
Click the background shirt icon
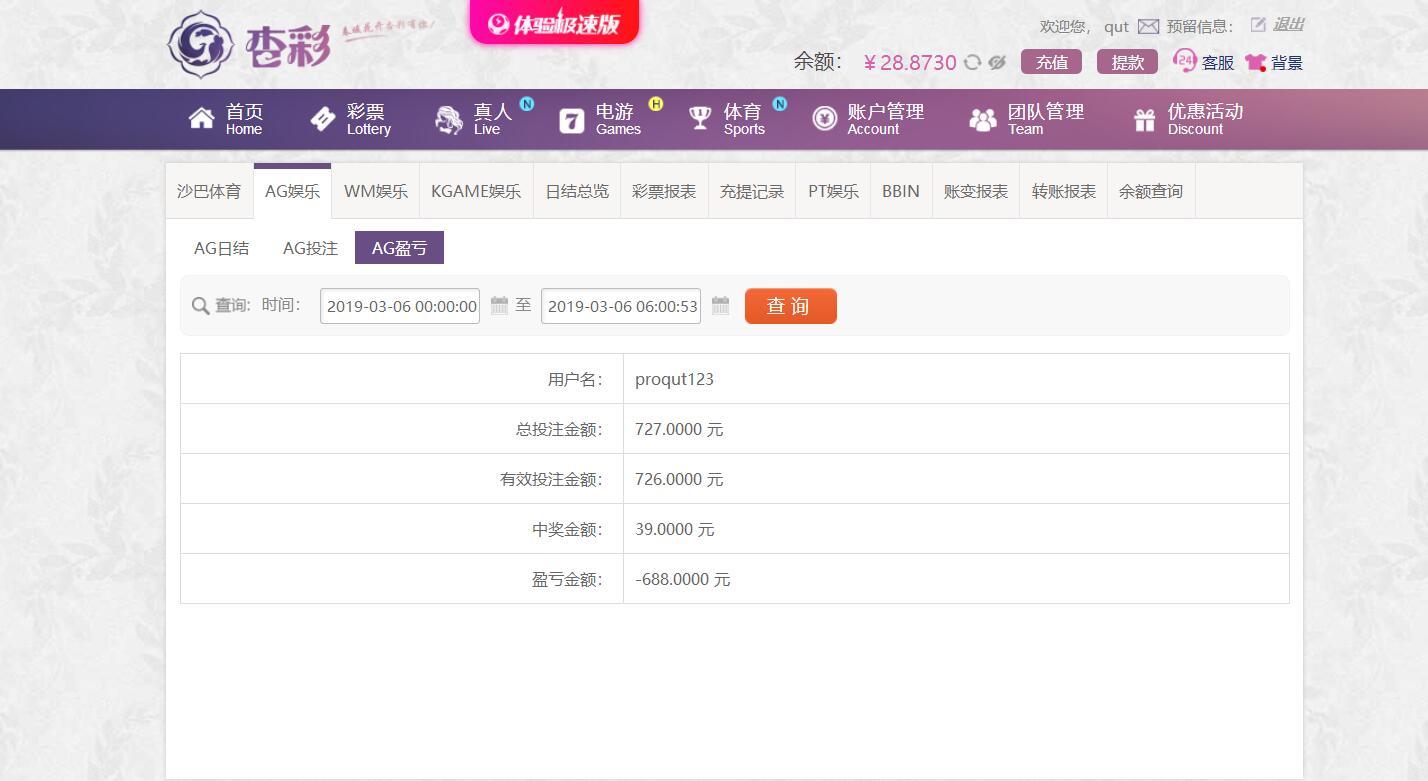click(1257, 63)
